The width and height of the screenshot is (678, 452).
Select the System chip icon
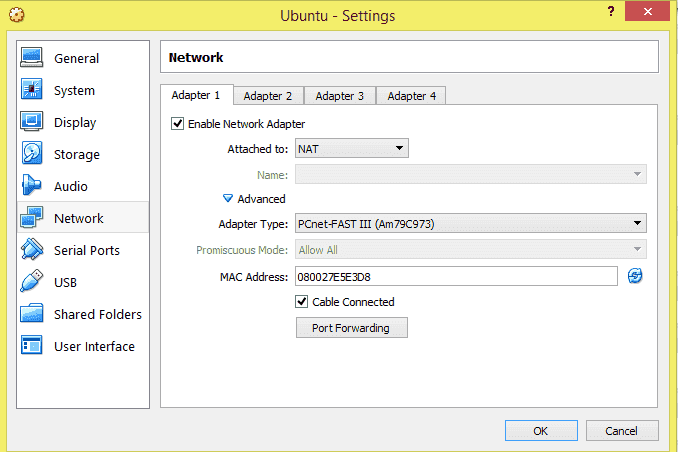[x=32, y=90]
